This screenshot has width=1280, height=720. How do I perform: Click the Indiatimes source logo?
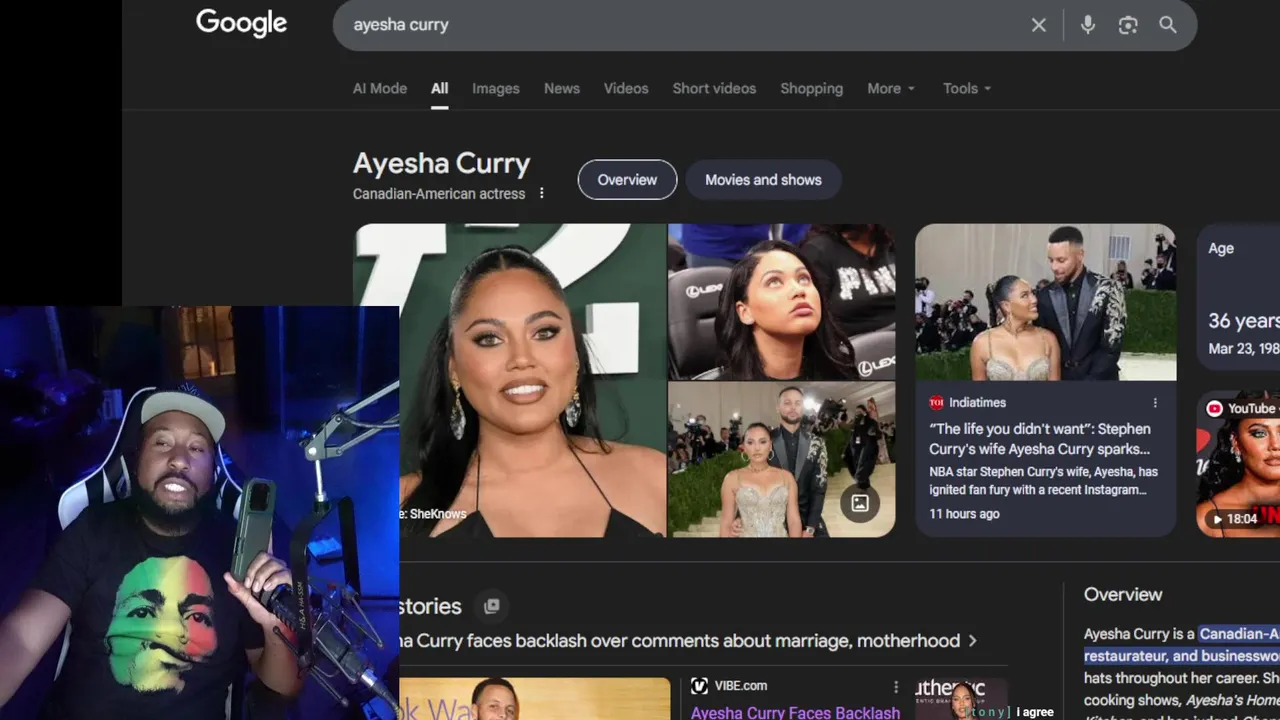[x=936, y=403]
